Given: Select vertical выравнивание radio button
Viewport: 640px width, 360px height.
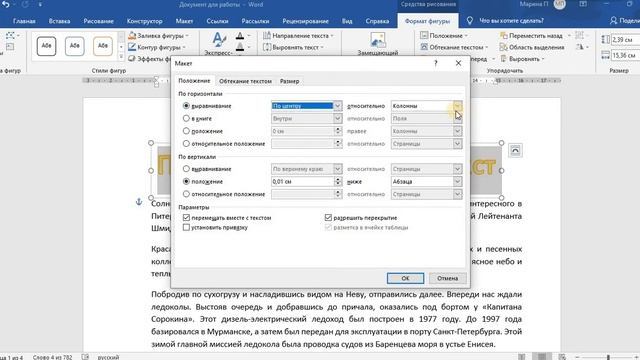Looking at the screenshot, I should [x=186, y=169].
